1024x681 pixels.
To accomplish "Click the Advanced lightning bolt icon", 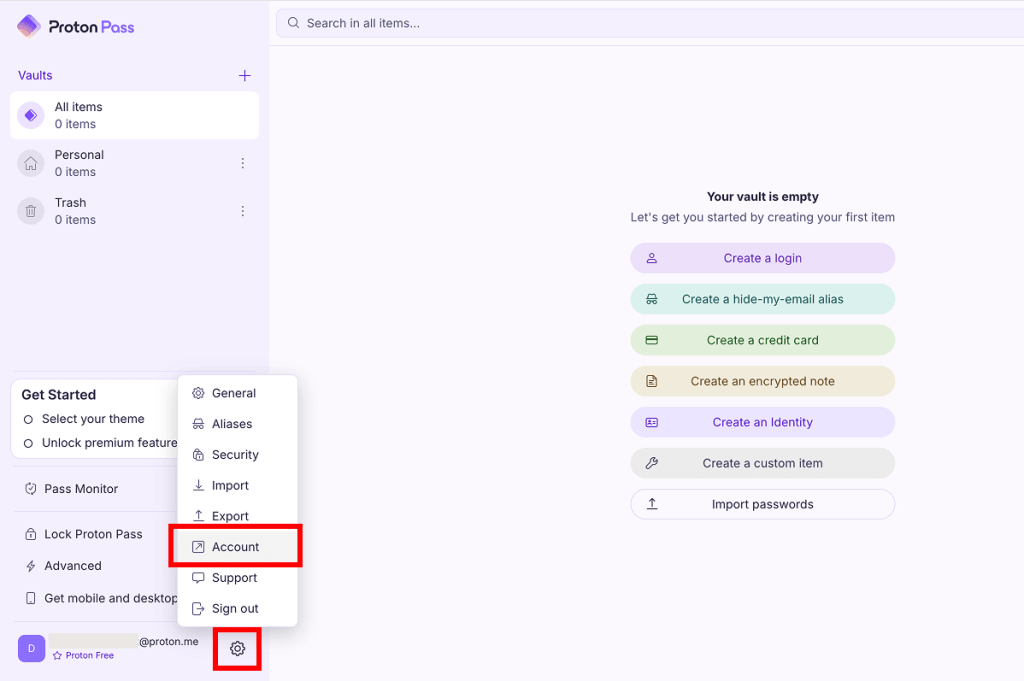I will [x=30, y=565].
